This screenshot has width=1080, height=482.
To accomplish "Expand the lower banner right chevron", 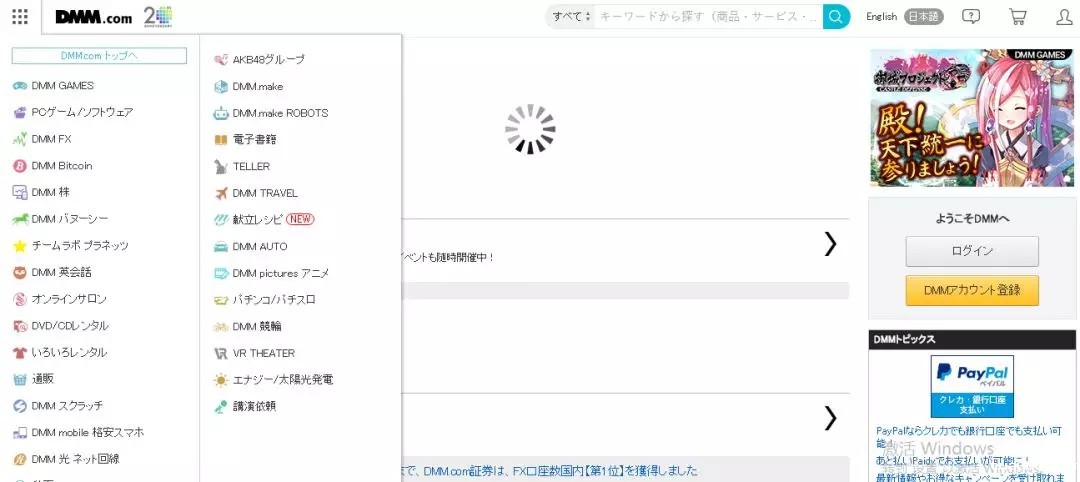I will pos(829,418).
